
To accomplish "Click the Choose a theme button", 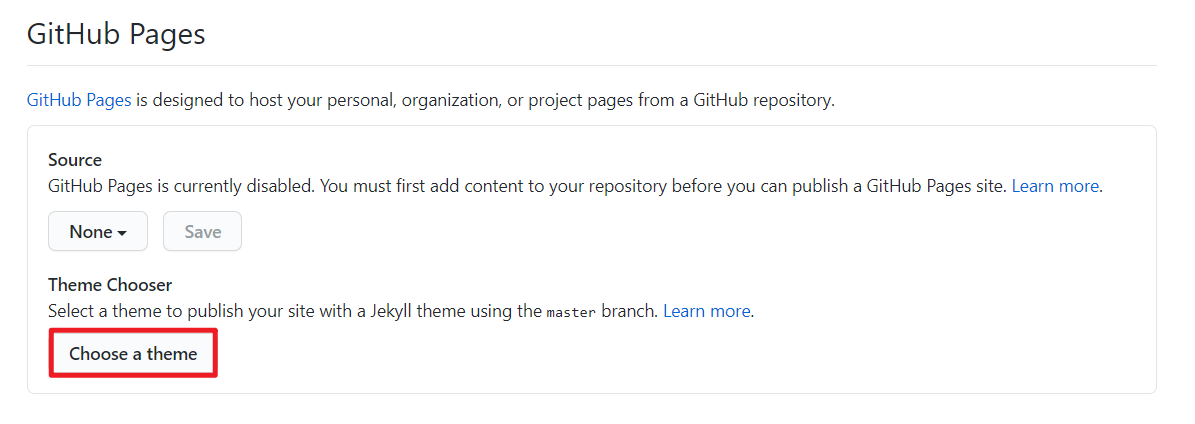I will tap(133, 354).
